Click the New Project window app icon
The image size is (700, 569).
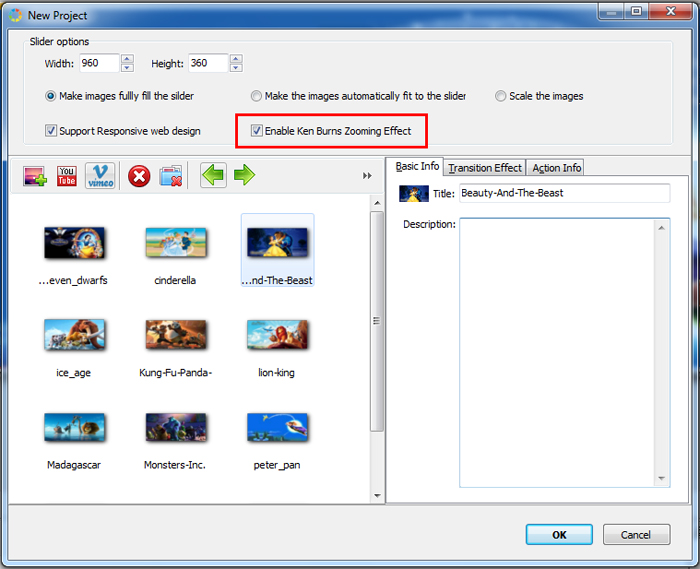[x=15, y=15]
